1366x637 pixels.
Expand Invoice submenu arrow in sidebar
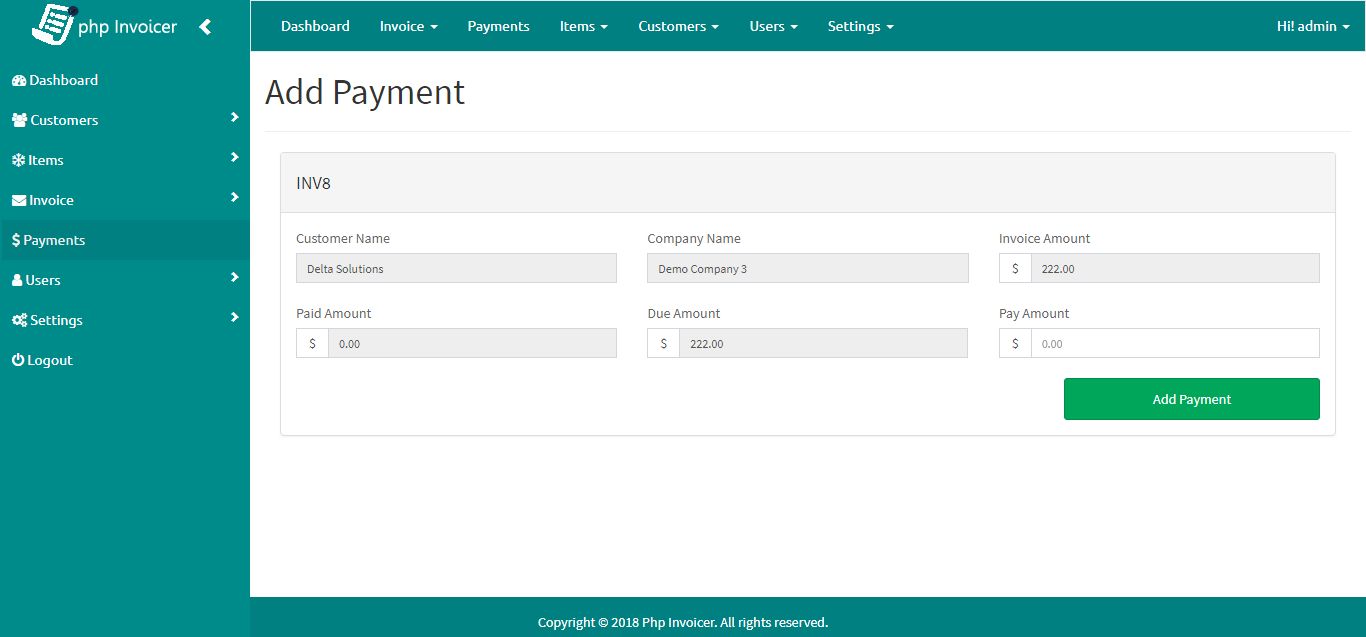click(x=234, y=198)
